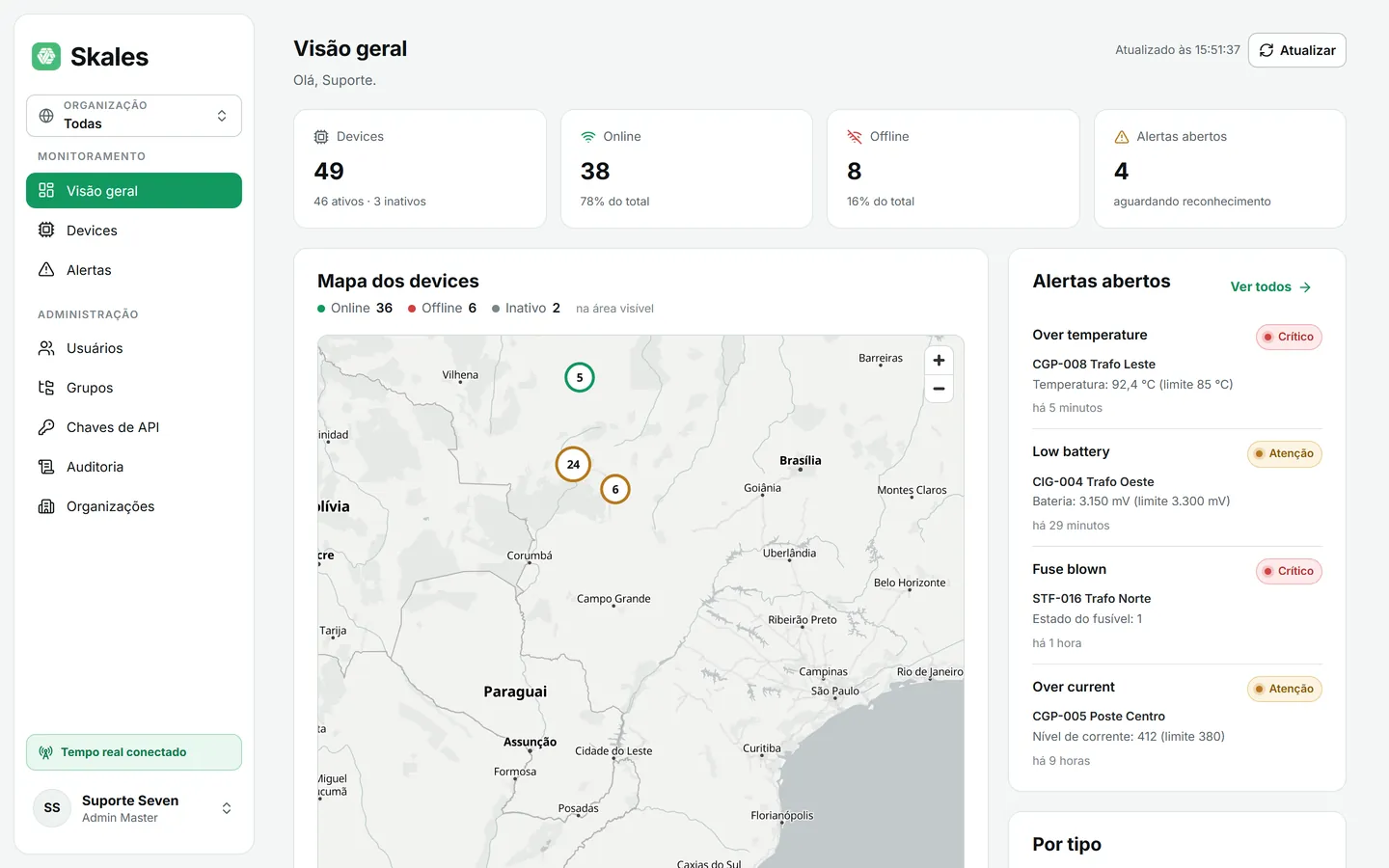
Task: Click the Skales logo icon
Action: pyautogui.click(x=46, y=56)
